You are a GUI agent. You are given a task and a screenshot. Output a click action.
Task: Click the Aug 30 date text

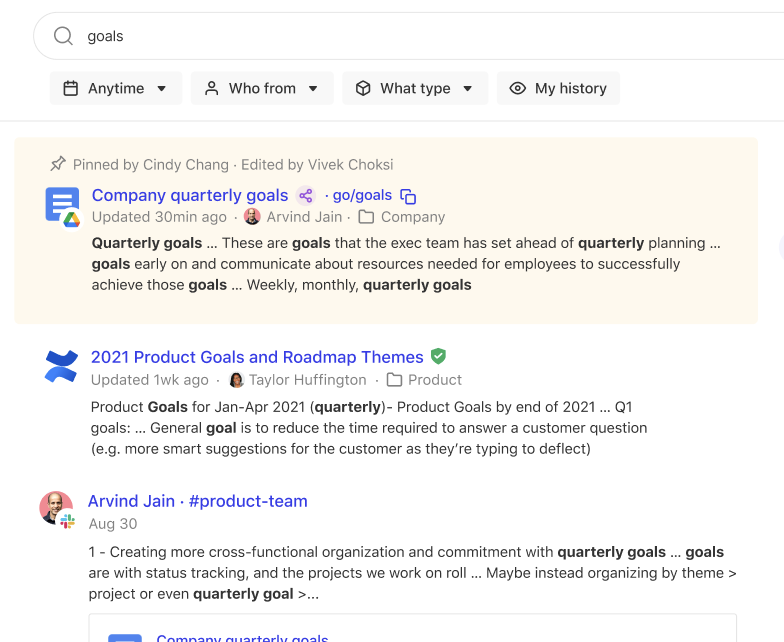point(113,524)
